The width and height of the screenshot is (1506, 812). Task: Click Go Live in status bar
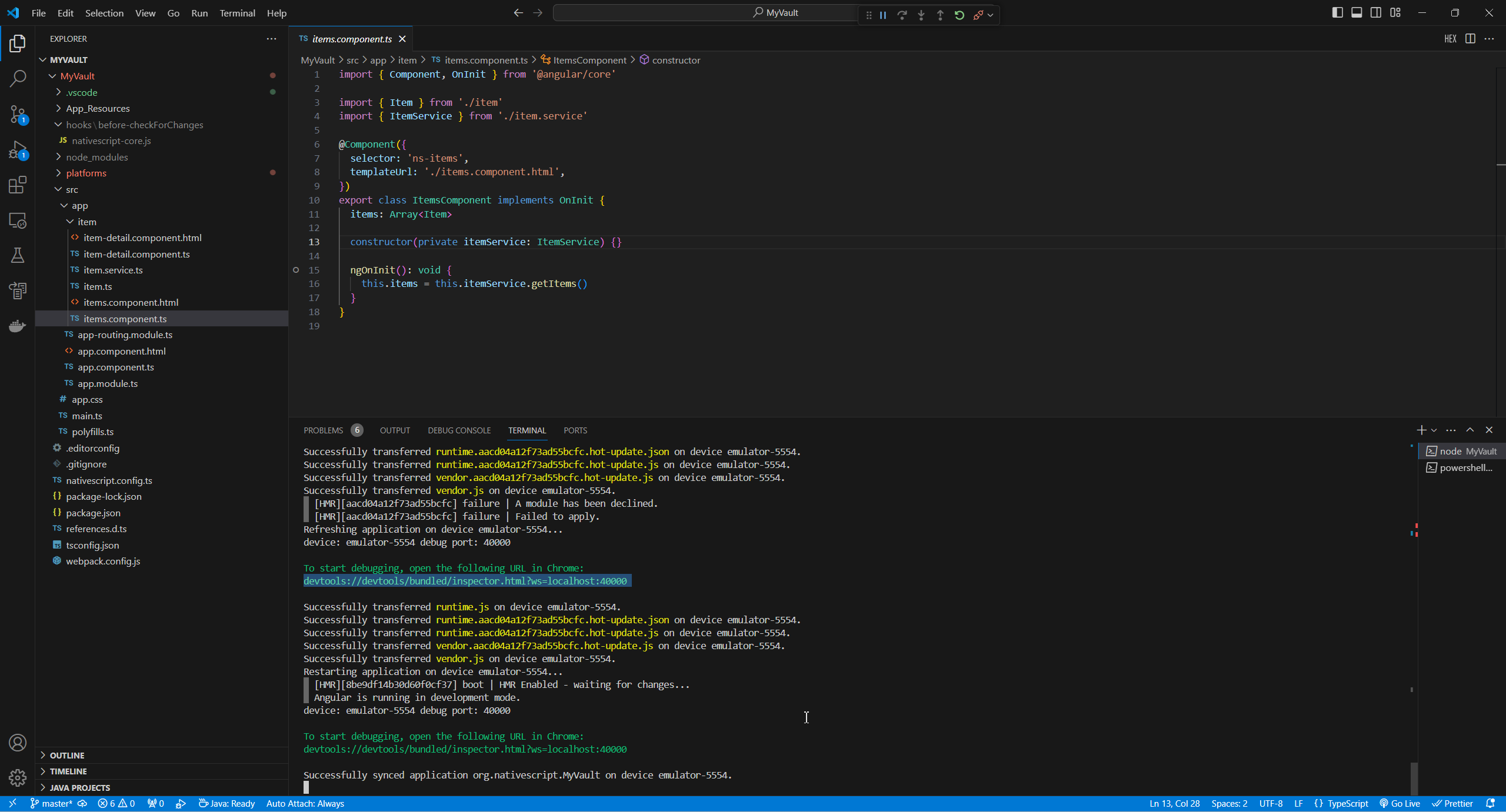click(x=1400, y=804)
